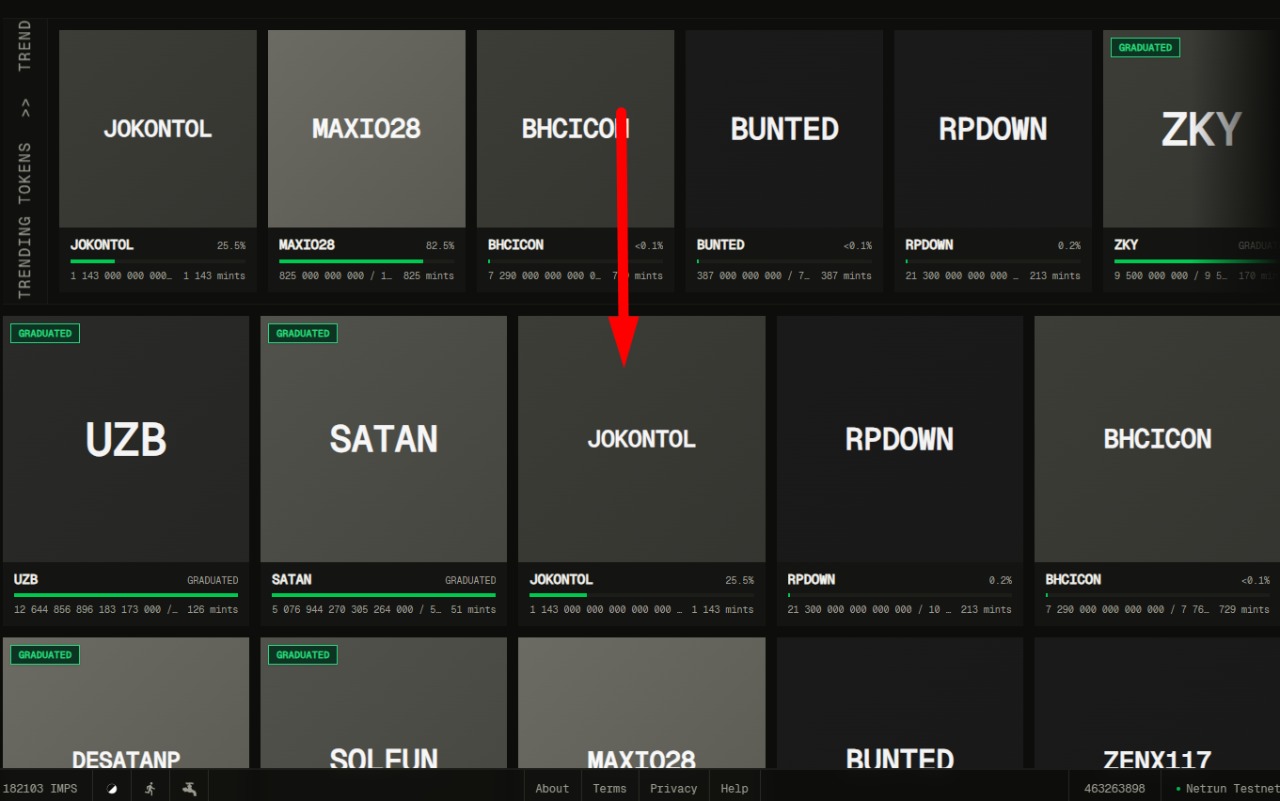The image size is (1280, 801).
Task: Open the ZENX117 token artwork
Action: point(1157,703)
